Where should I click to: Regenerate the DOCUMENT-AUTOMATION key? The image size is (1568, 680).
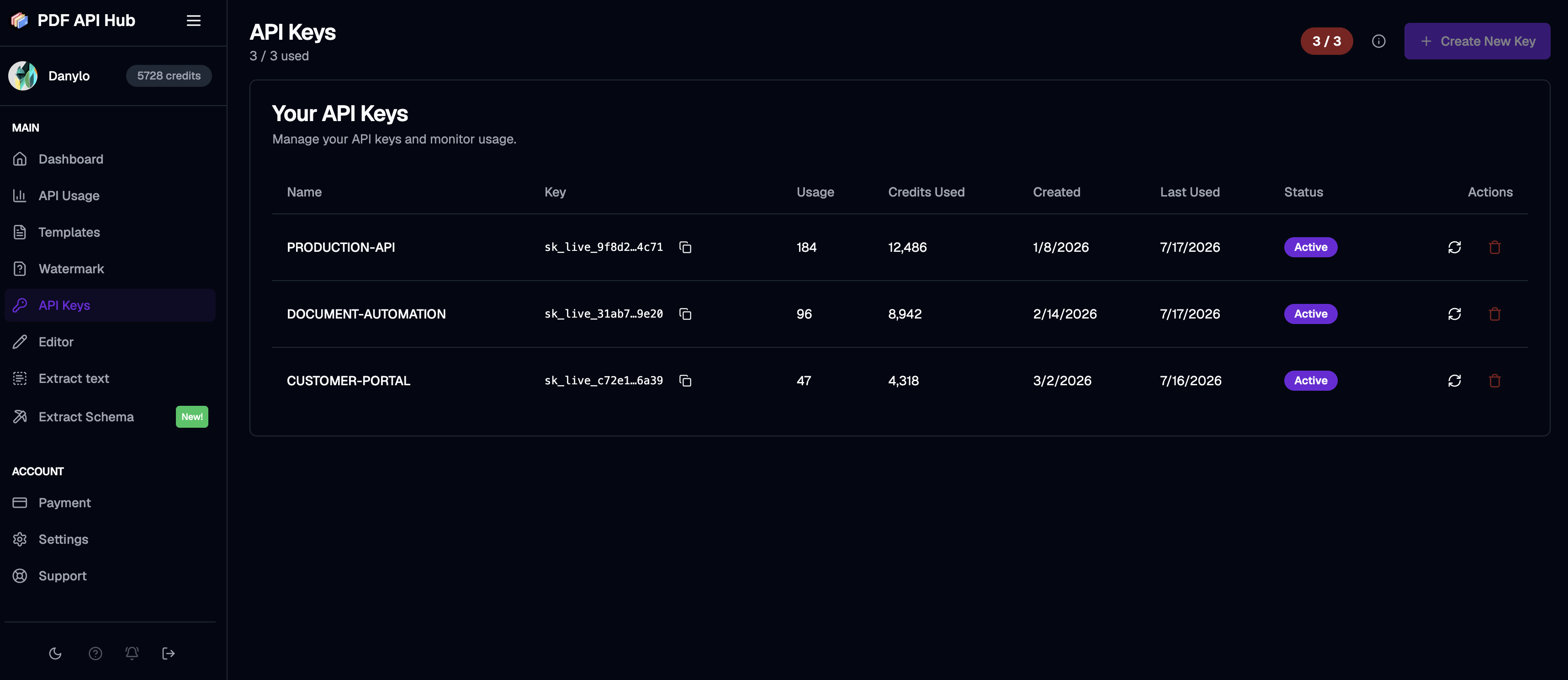tap(1454, 313)
